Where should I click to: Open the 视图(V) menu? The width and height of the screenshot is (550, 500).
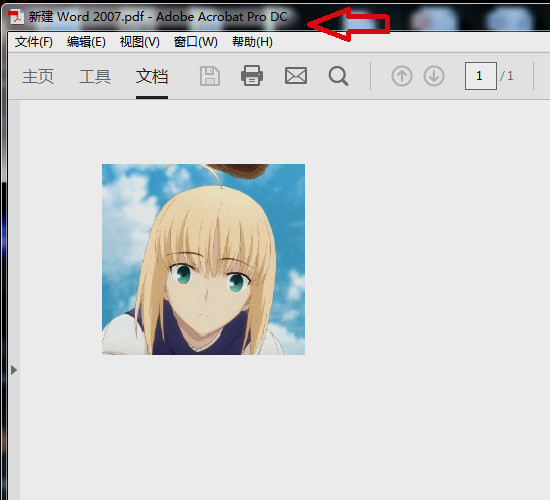(x=140, y=42)
